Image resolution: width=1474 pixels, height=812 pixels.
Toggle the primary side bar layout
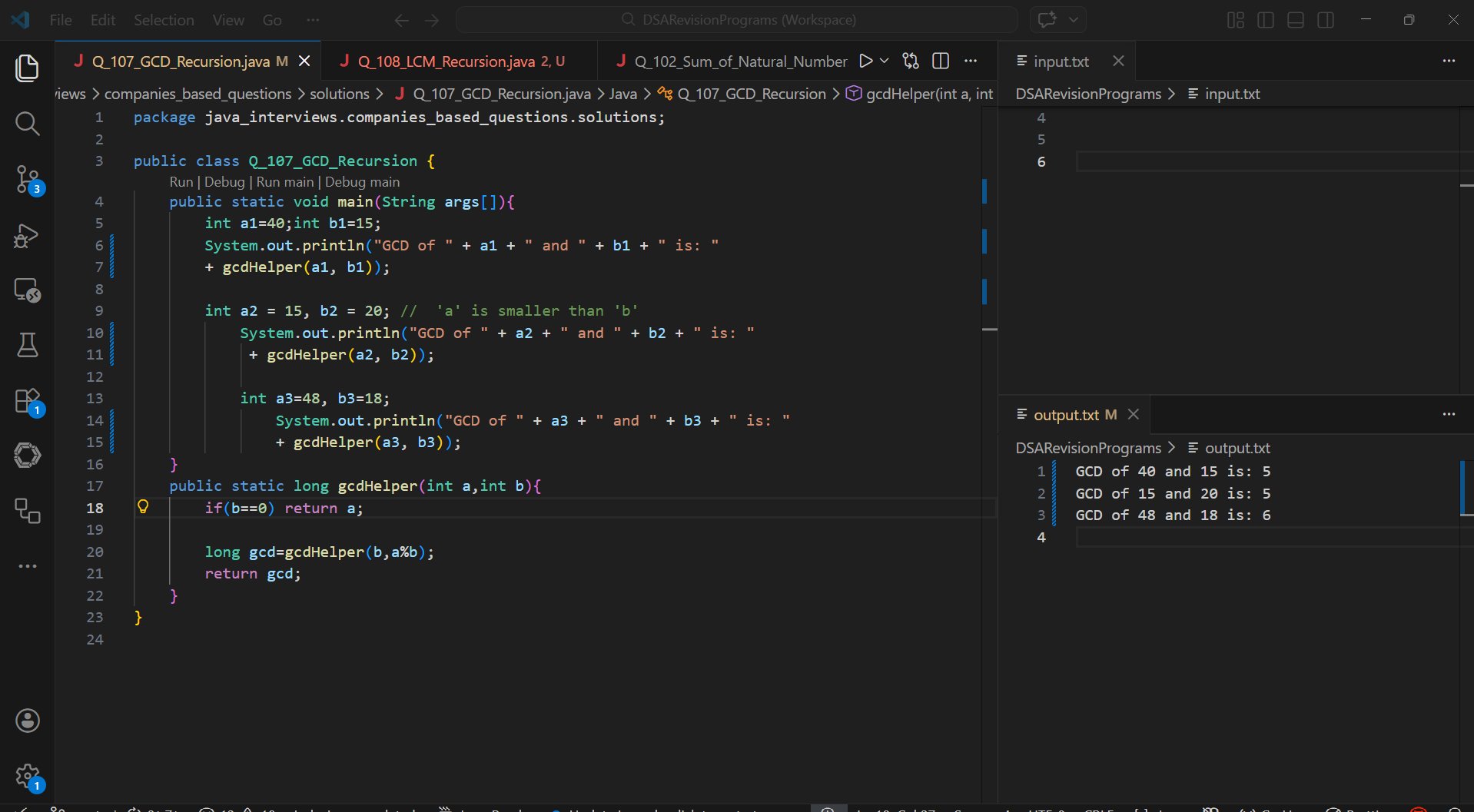point(1266,20)
